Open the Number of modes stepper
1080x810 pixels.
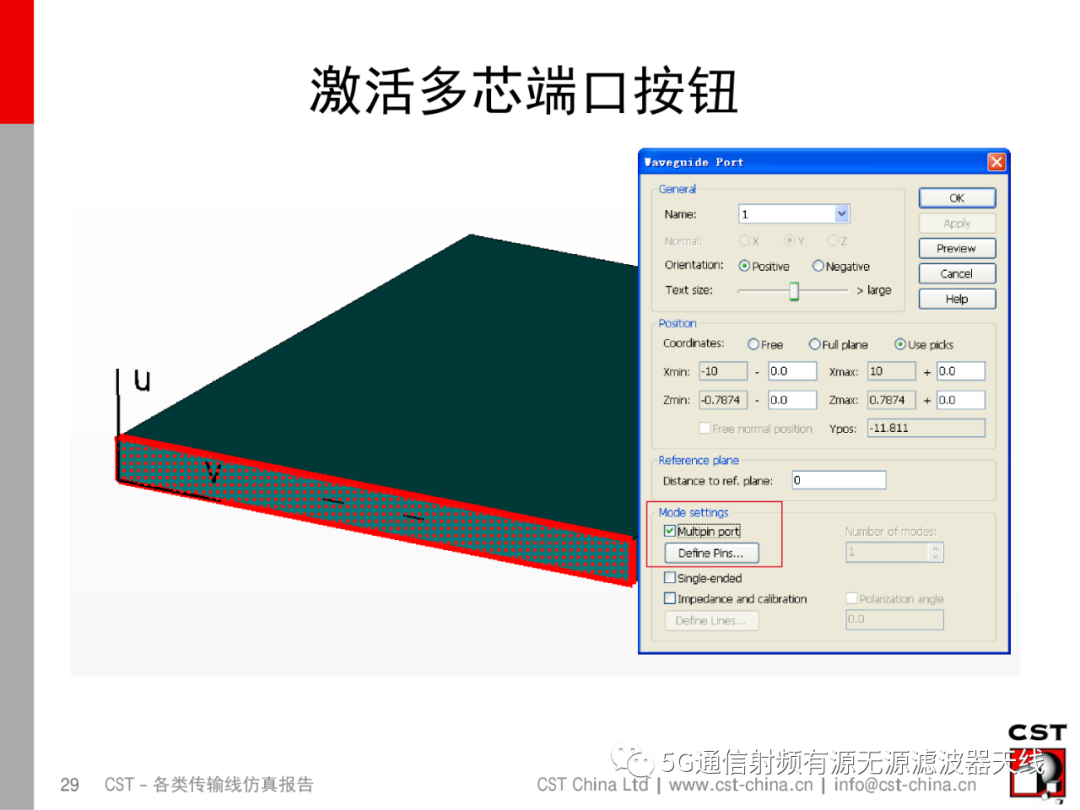click(x=938, y=552)
